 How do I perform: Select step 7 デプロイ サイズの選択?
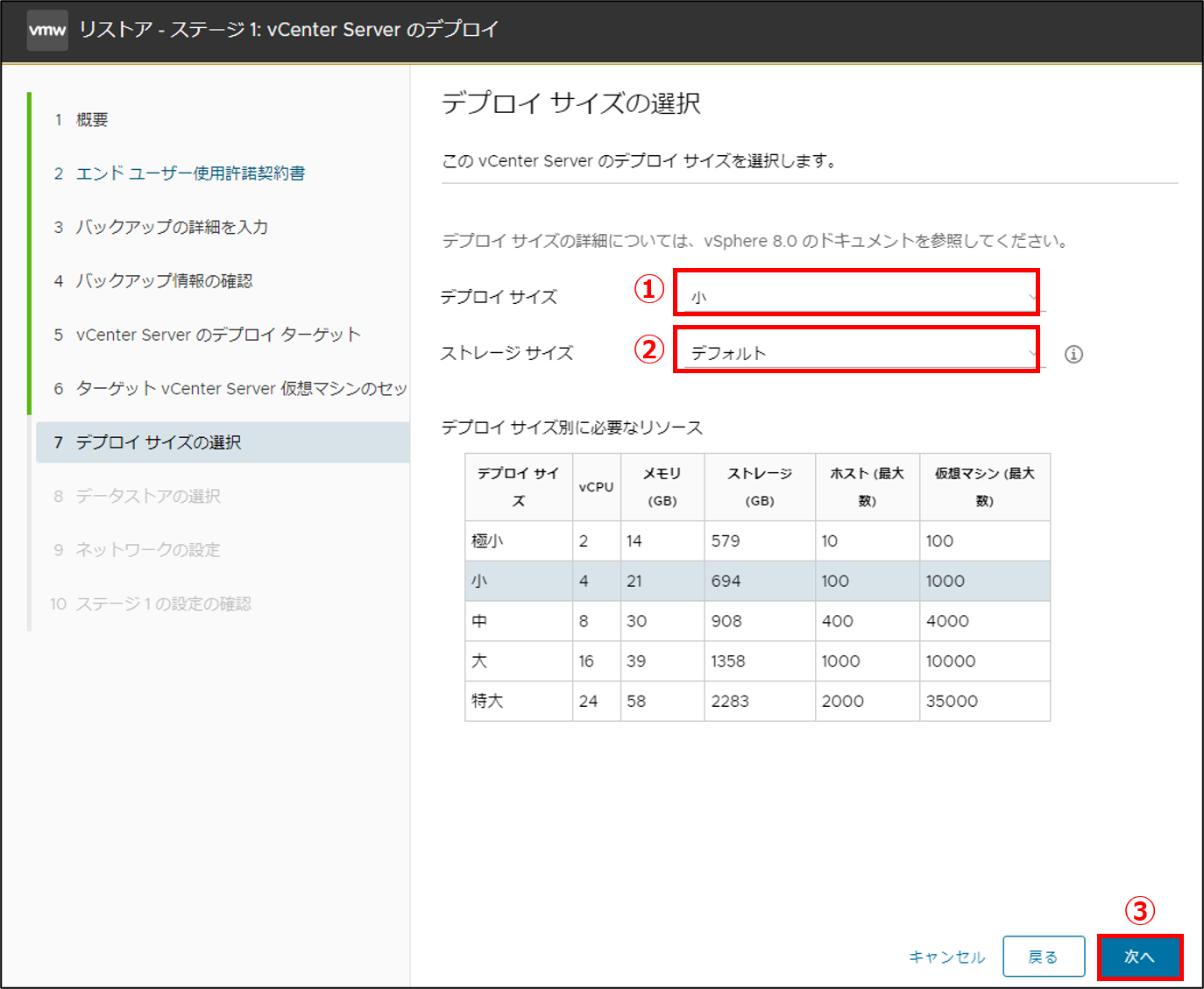tap(223, 442)
